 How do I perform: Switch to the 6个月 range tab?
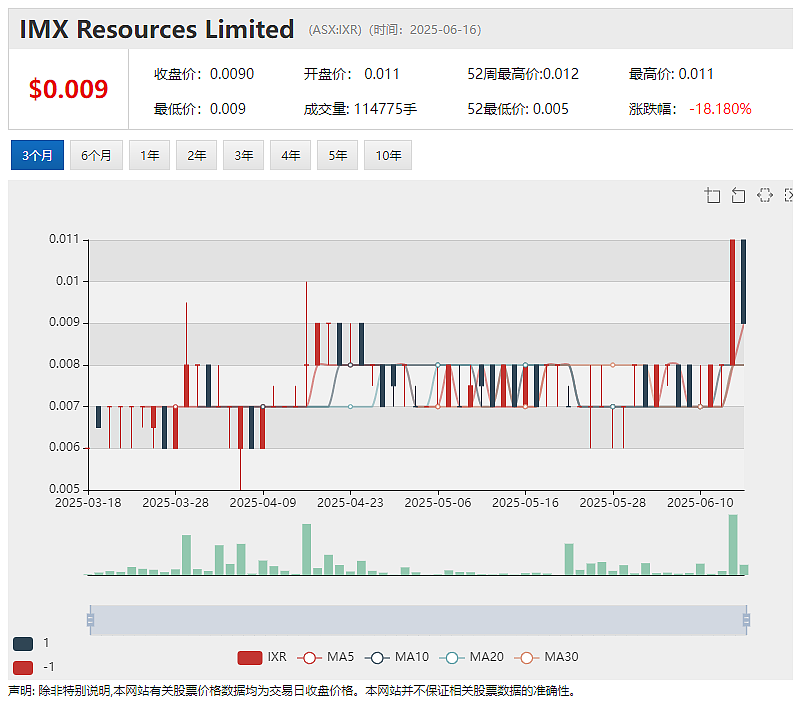(x=96, y=155)
